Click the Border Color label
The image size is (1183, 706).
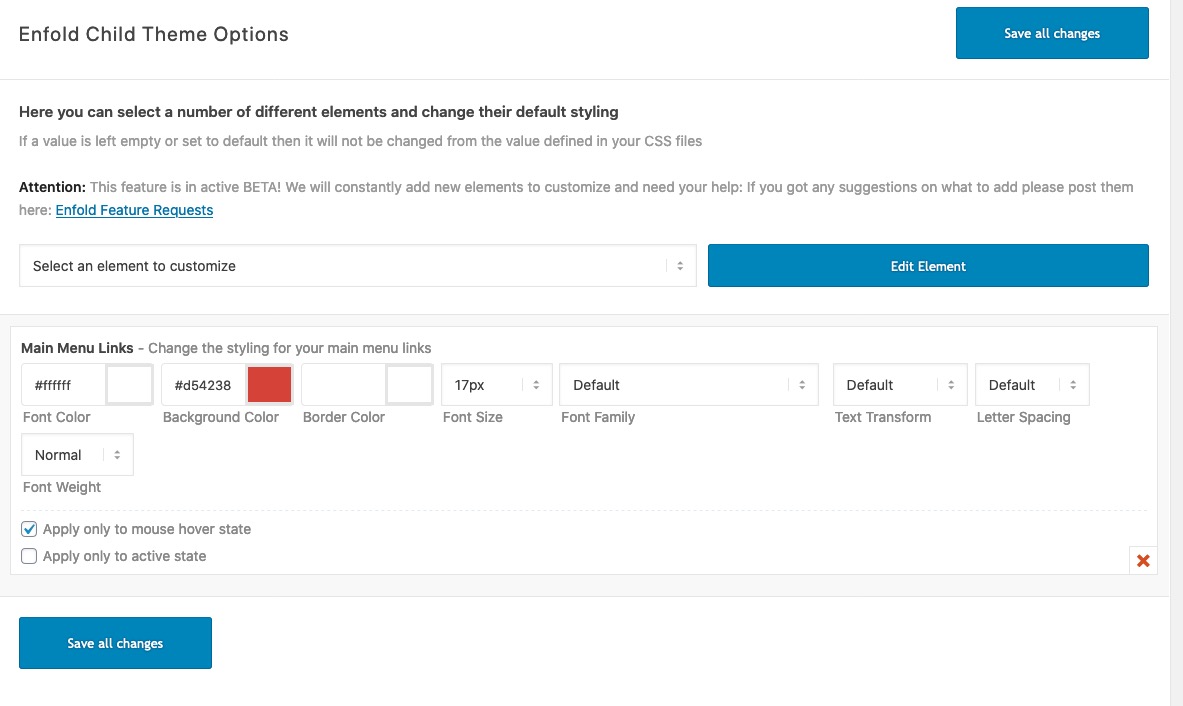point(344,417)
